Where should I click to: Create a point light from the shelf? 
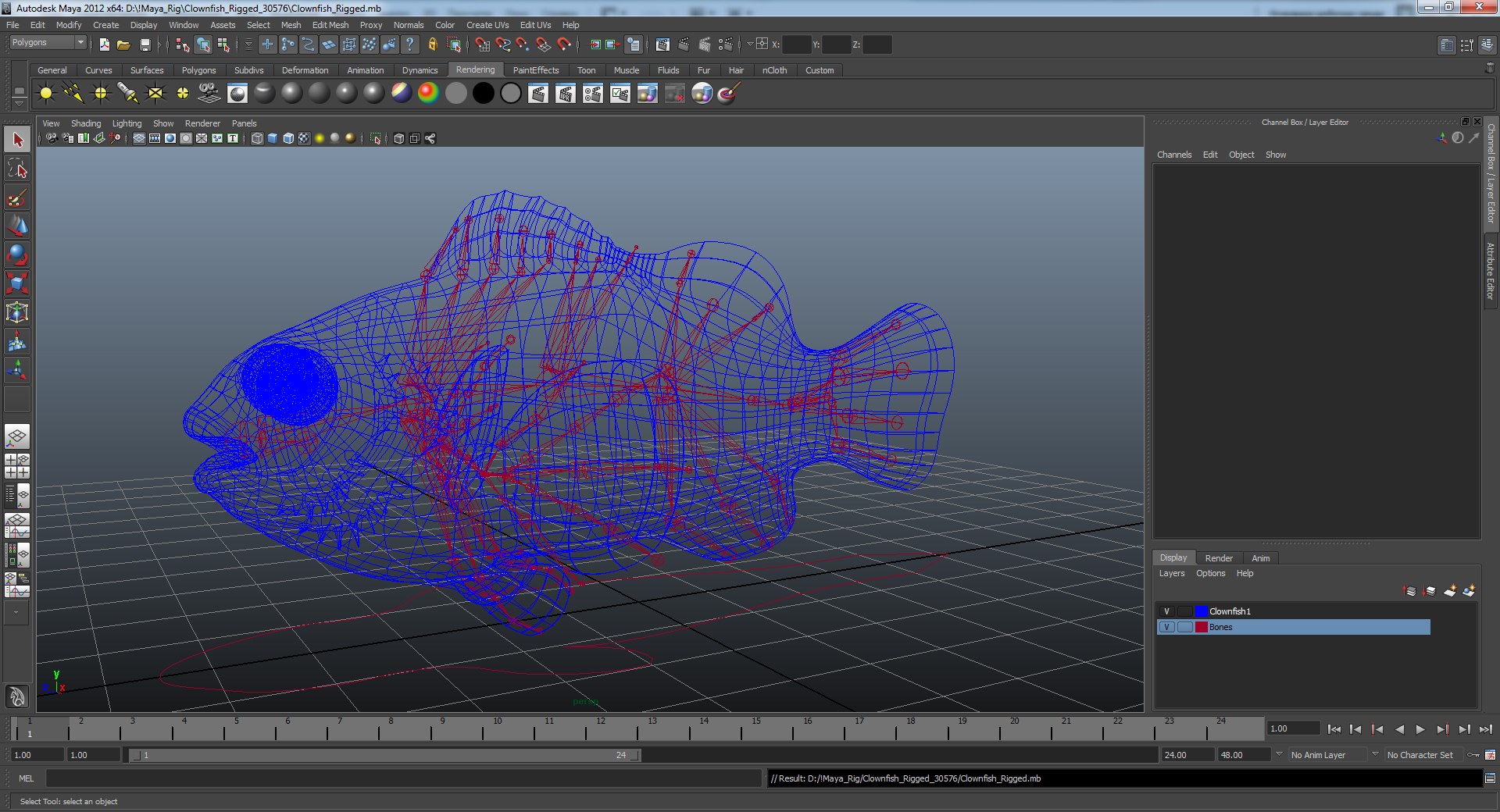pos(101,94)
